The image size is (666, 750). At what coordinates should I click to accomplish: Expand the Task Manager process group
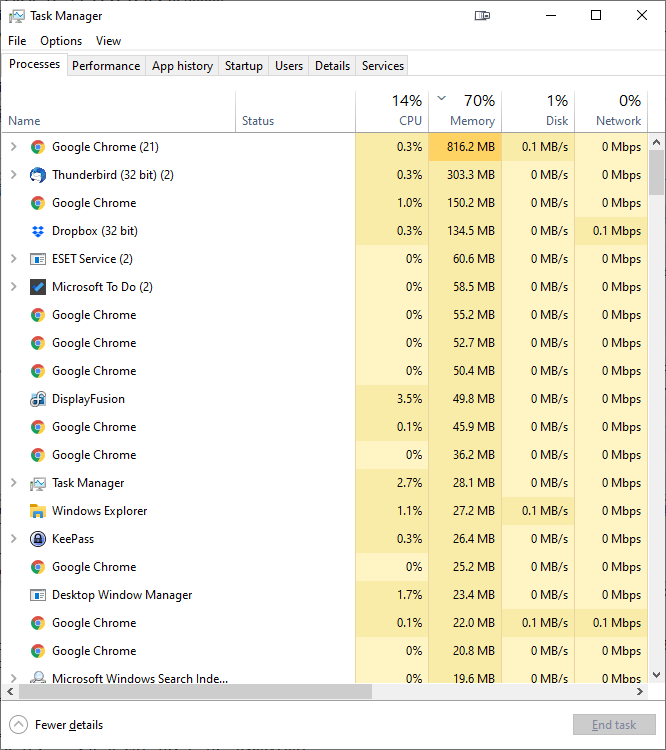14,483
